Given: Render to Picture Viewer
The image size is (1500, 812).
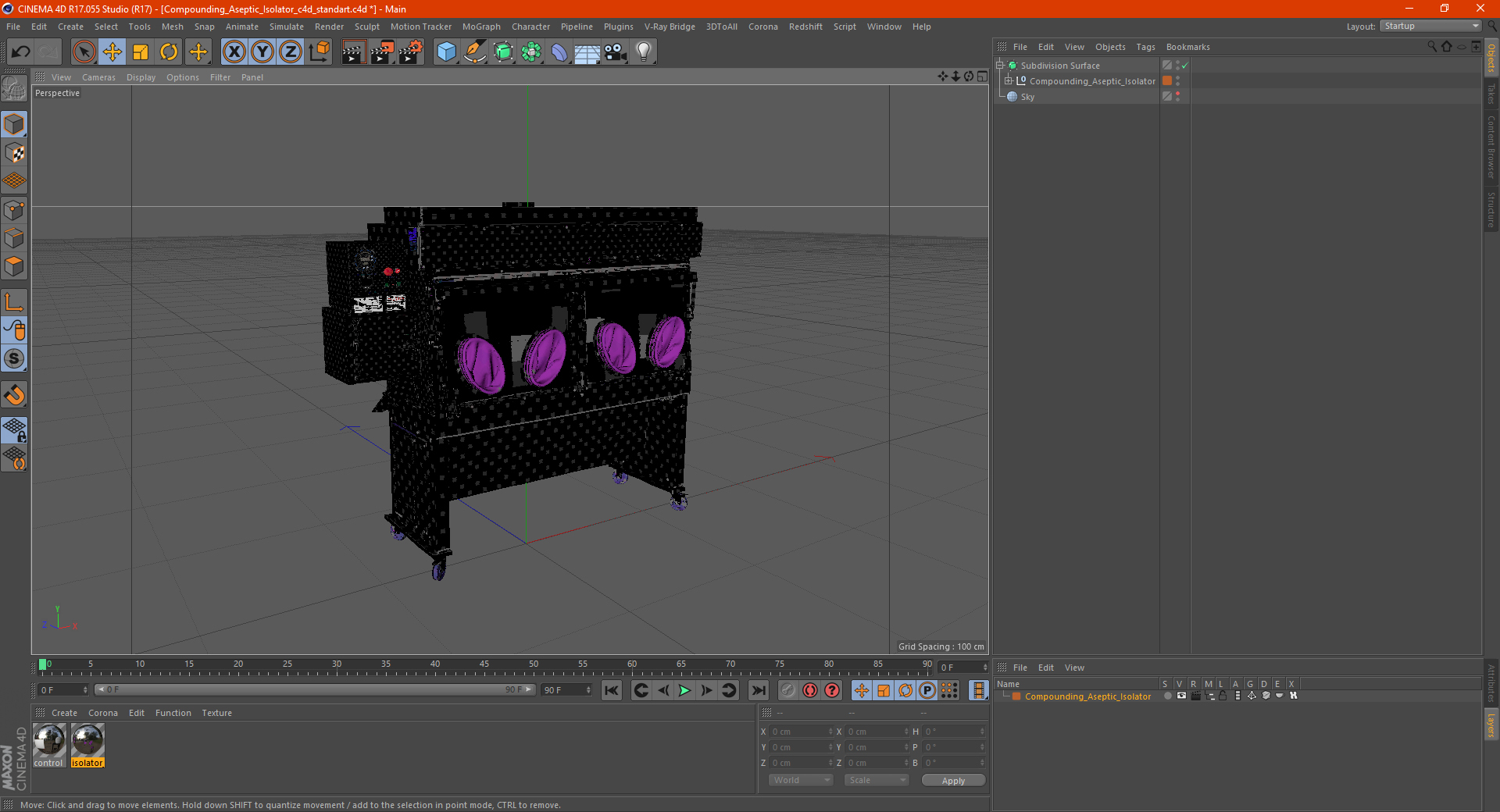Looking at the screenshot, I should click(382, 52).
